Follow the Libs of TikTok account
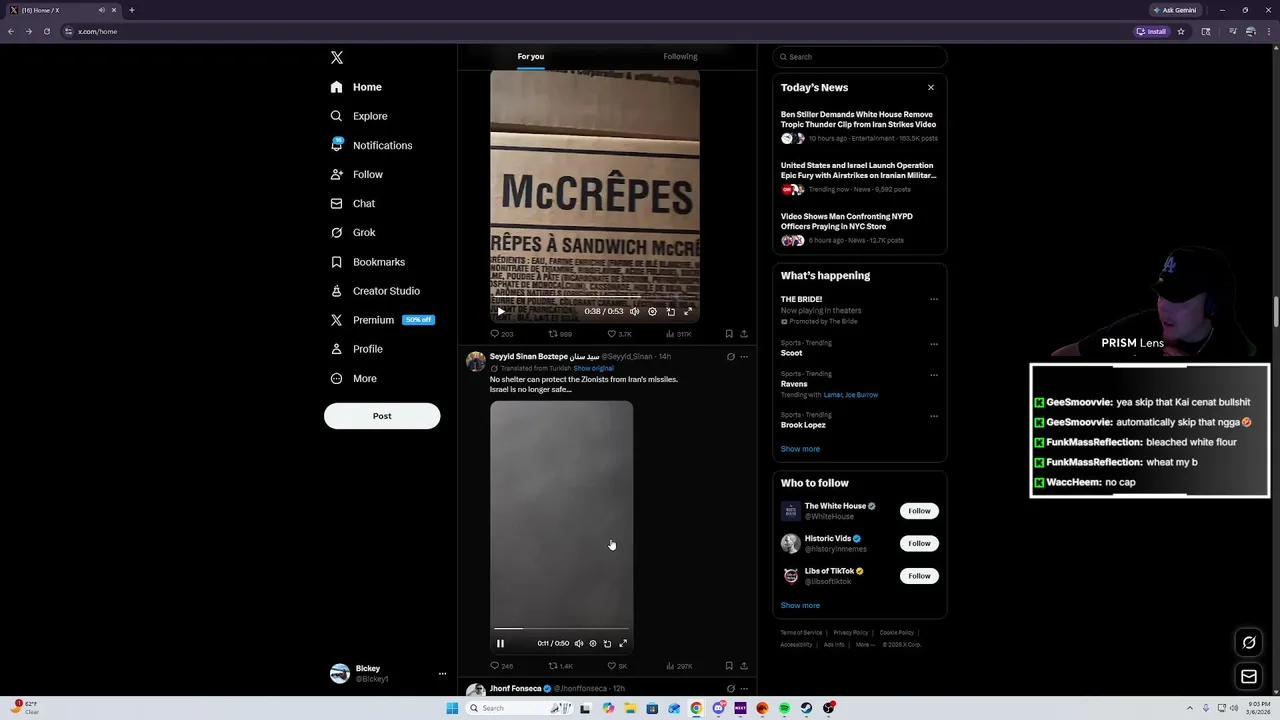Viewport: 1280px width, 720px height. (919, 576)
